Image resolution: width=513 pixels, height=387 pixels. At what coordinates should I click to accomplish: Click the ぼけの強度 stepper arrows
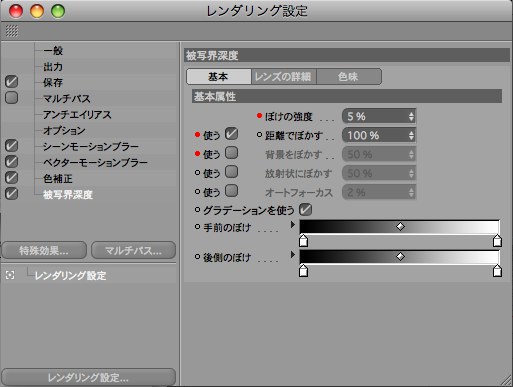tap(411, 116)
